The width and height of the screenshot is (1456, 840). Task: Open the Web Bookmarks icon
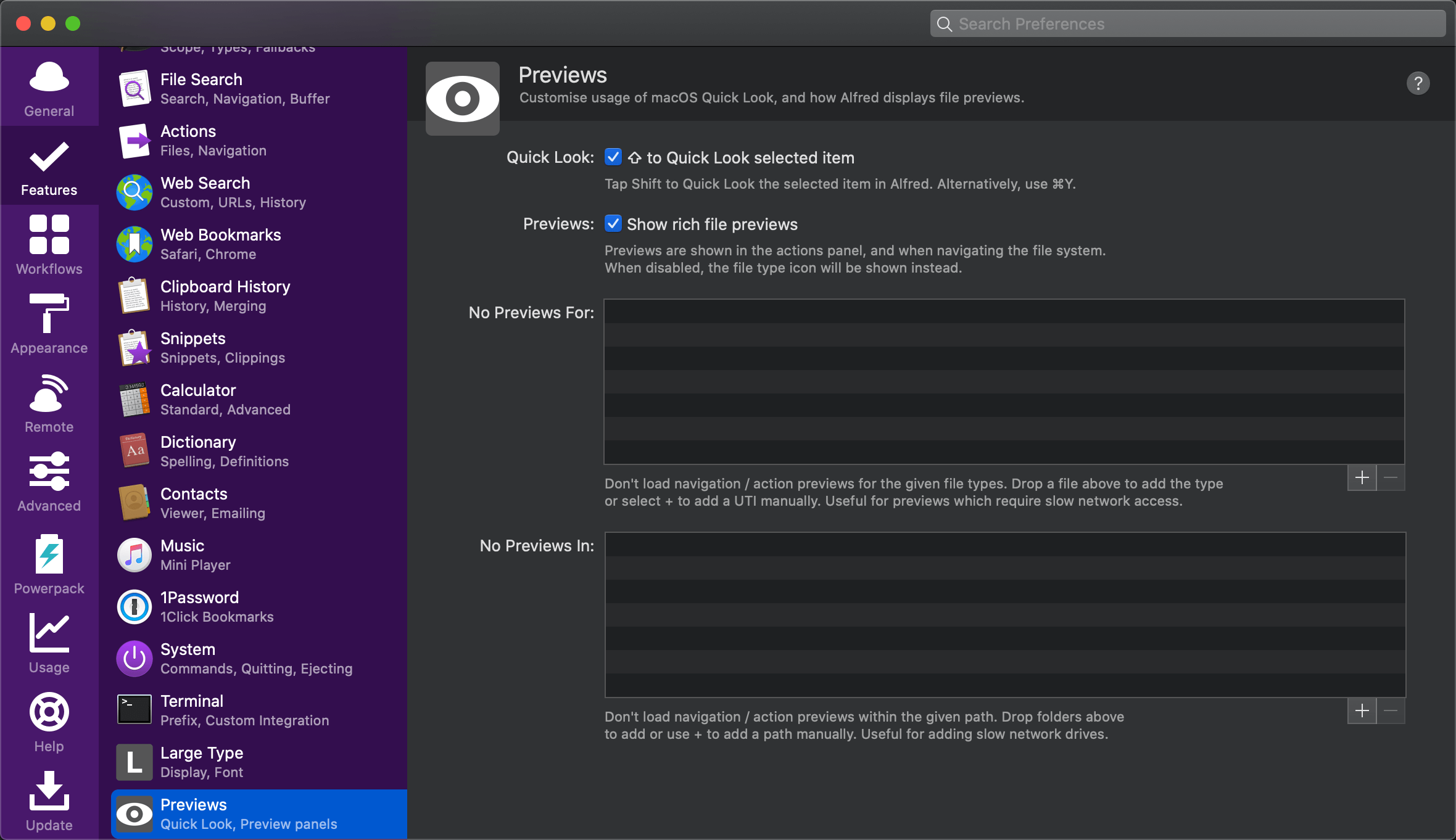[134, 244]
